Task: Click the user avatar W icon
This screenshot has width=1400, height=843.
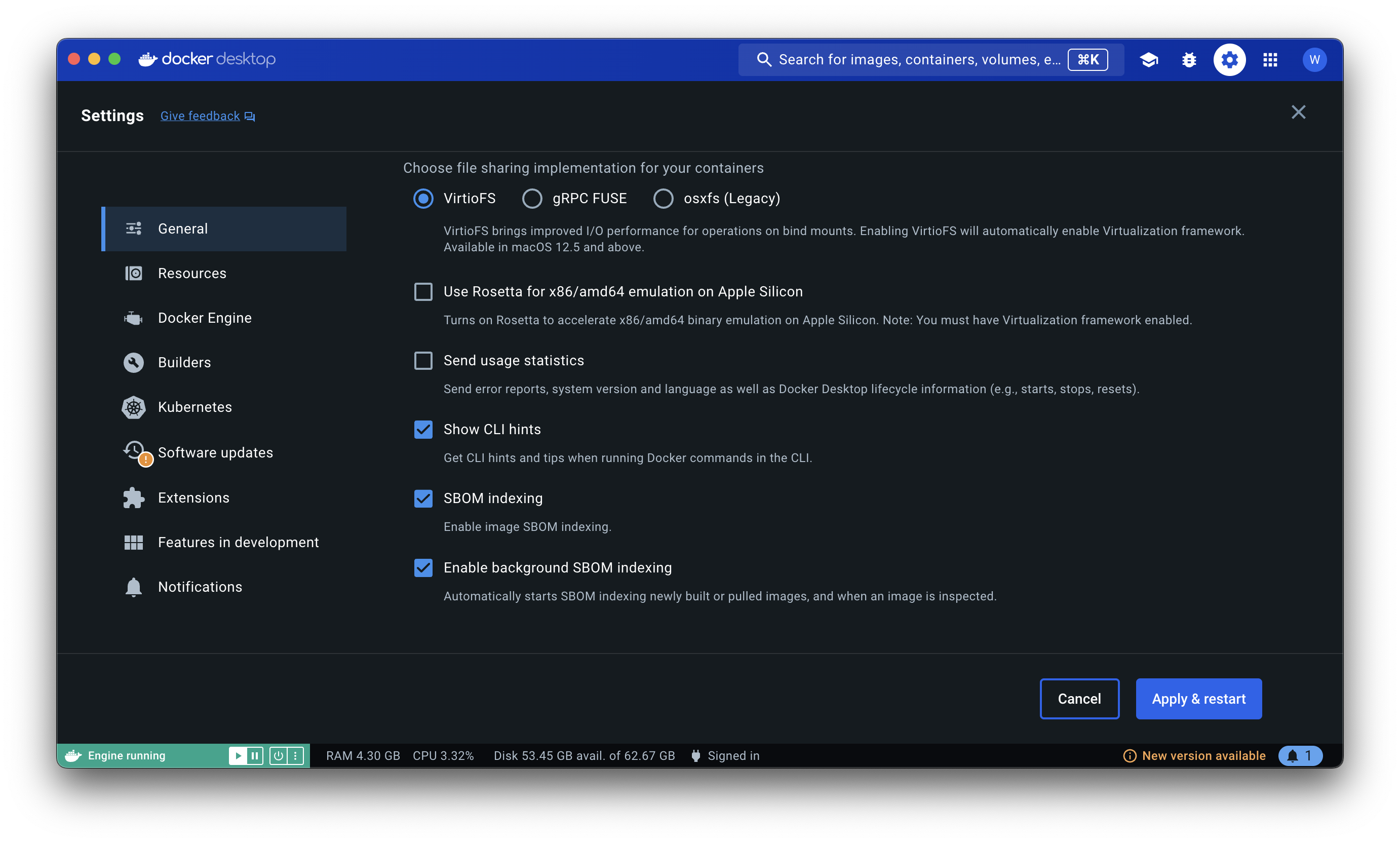Action: (x=1314, y=60)
